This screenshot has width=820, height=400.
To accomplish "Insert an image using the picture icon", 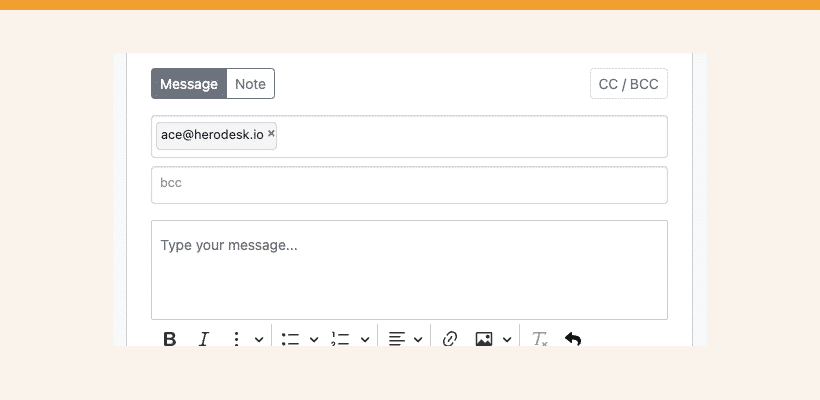I will 484,339.
